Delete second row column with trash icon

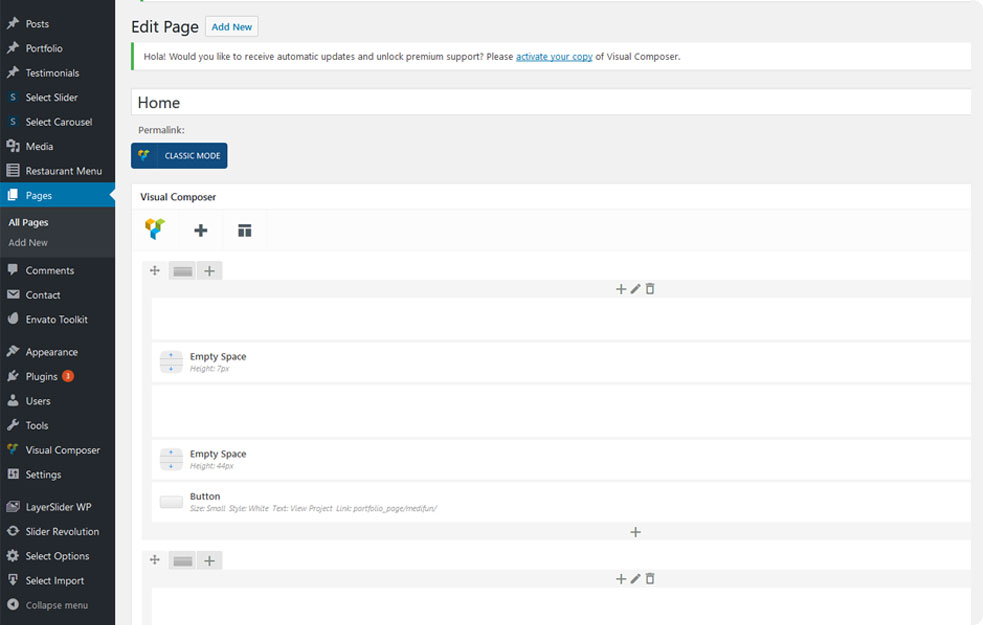650,579
